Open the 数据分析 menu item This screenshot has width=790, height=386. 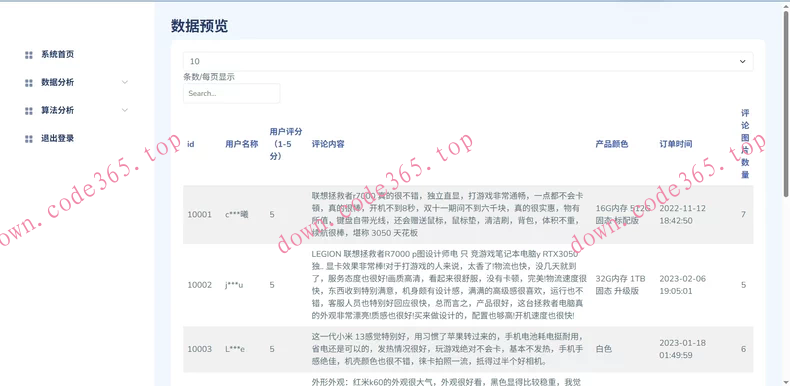tap(57, 82)
